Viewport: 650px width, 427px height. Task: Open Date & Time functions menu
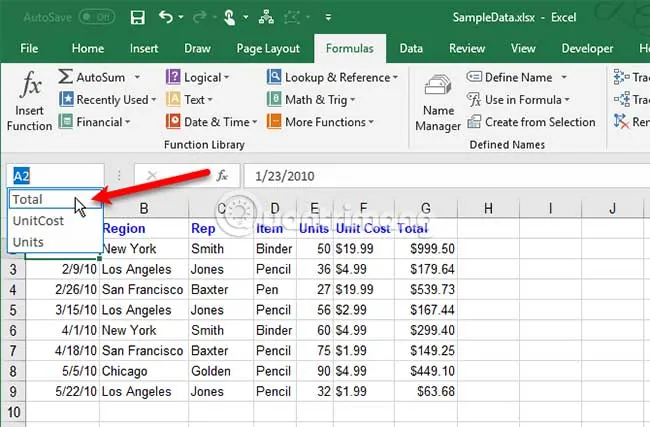point(211,122)
